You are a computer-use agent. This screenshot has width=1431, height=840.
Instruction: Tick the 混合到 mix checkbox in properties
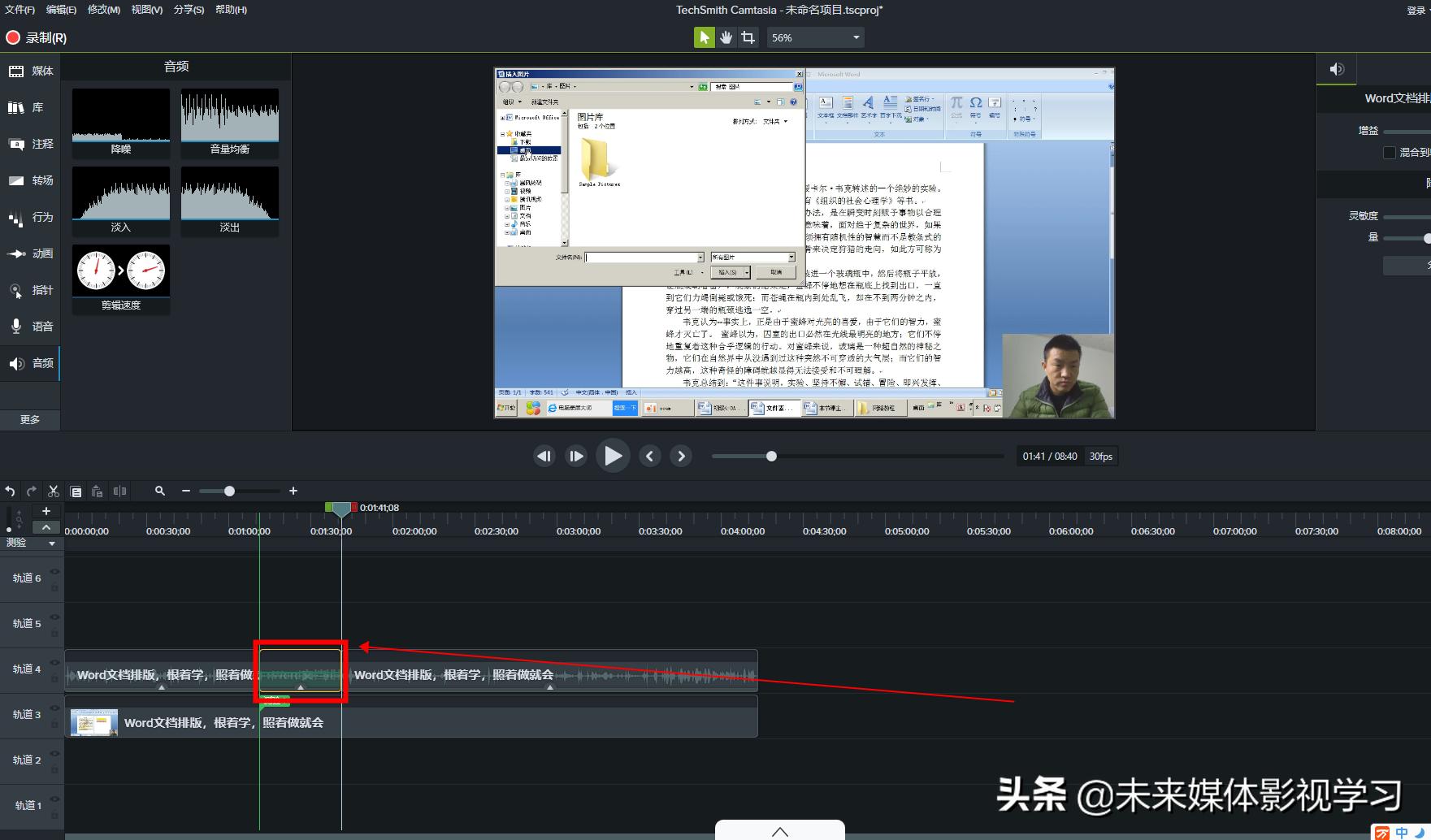(1390, 152)
